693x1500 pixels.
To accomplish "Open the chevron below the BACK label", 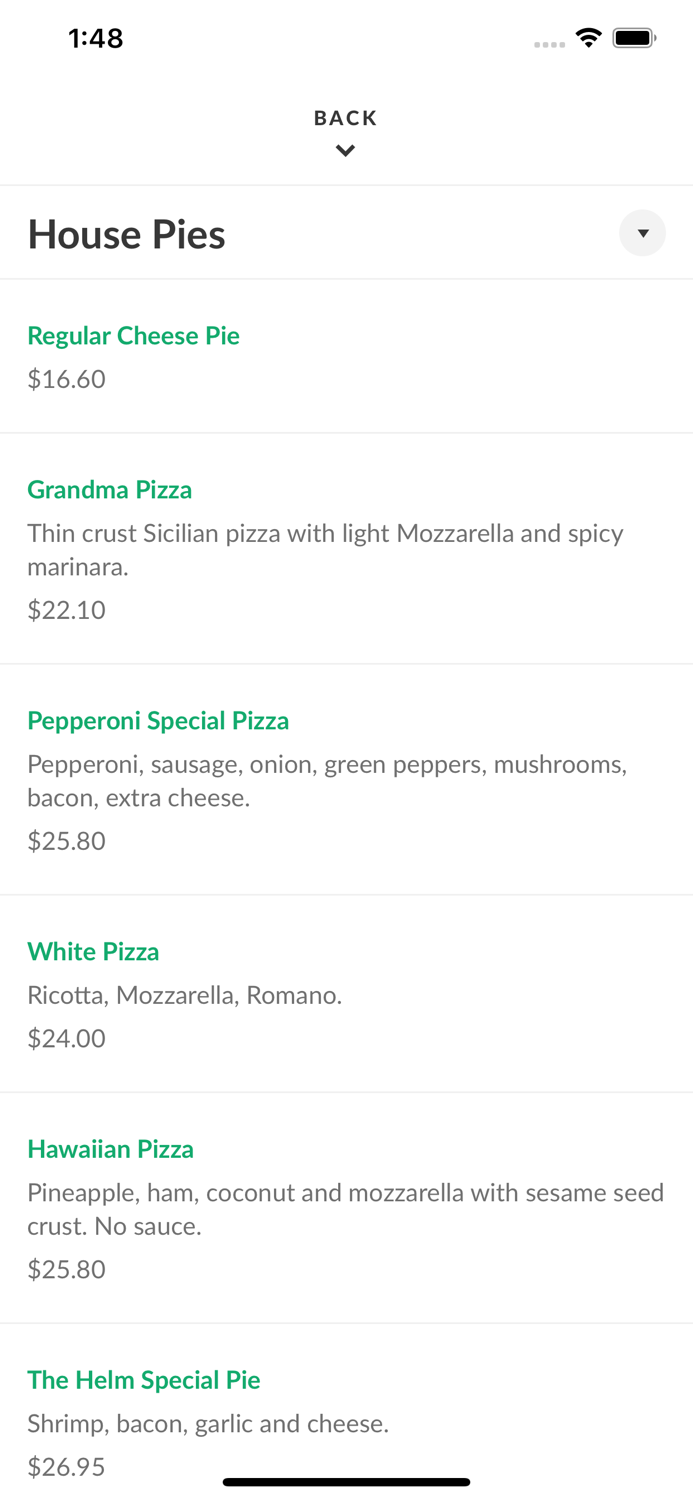I will coord(345,150).
